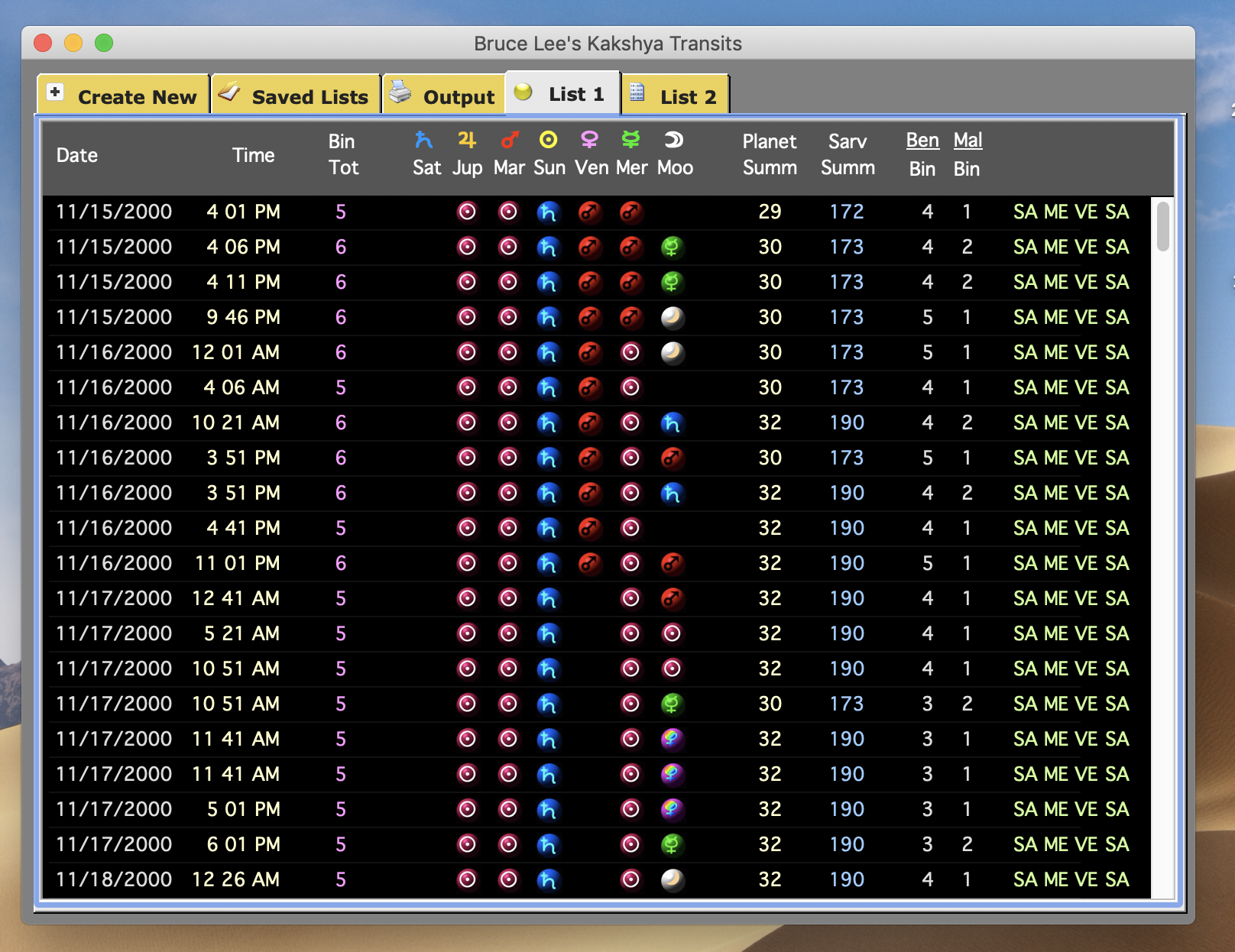The image size is (1235, 952).
Task: Click the Saturn icon in column header
Action: click(423, 140)
